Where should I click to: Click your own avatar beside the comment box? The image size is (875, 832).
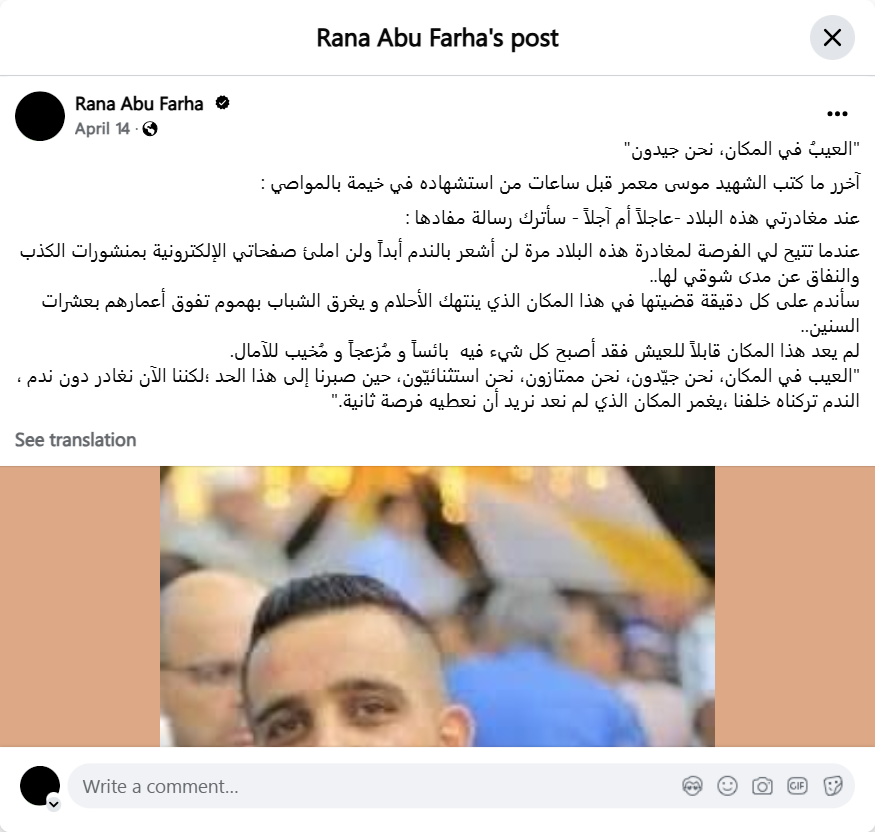click(40, 786)
